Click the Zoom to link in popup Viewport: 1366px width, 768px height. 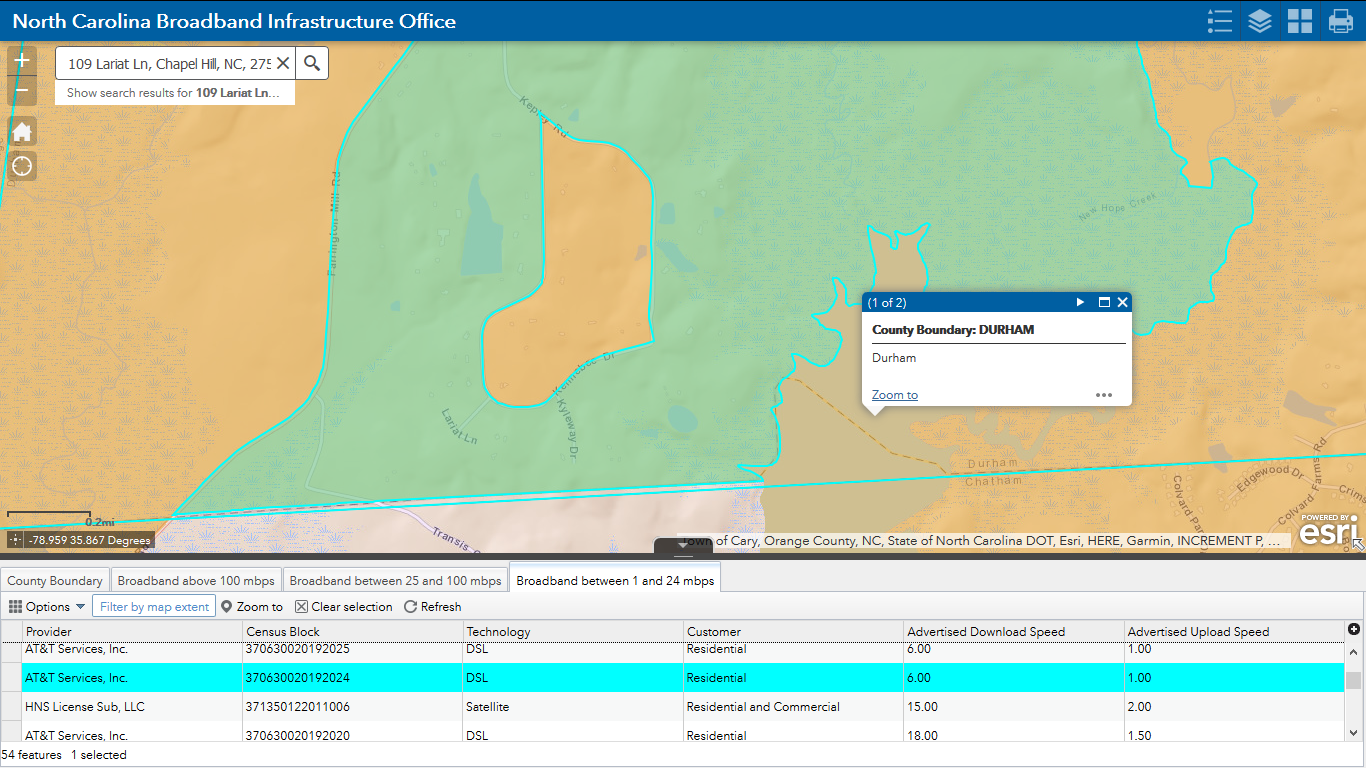click(x=894, y=395)
